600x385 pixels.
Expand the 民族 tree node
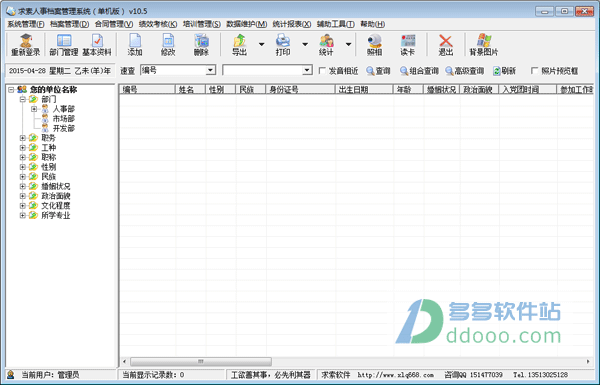(x=23, y=176)
